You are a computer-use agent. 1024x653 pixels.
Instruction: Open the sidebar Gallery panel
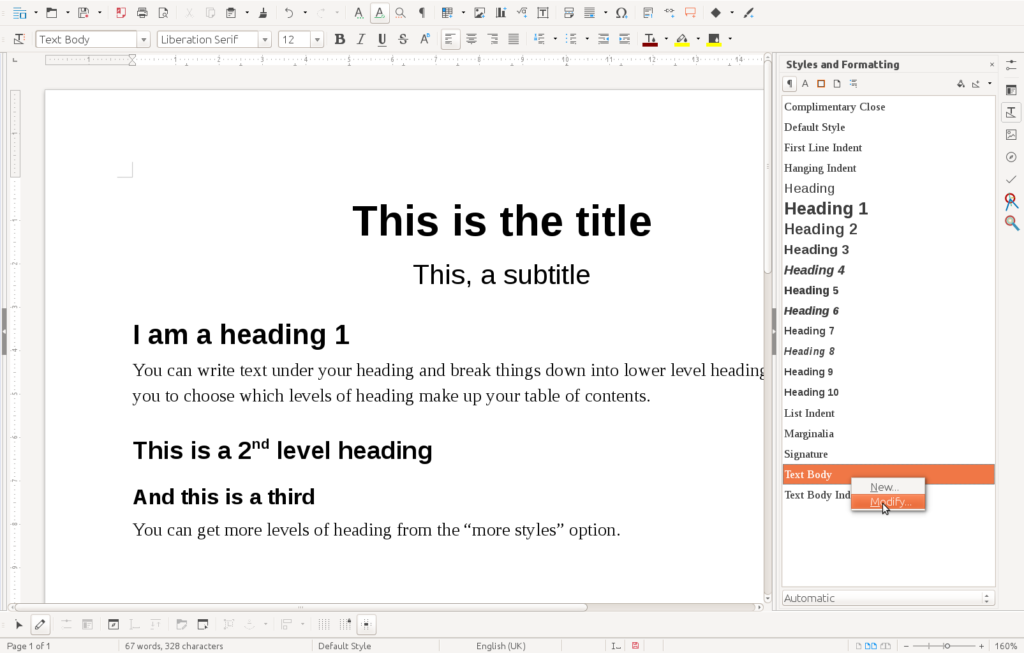[1011, 135]
